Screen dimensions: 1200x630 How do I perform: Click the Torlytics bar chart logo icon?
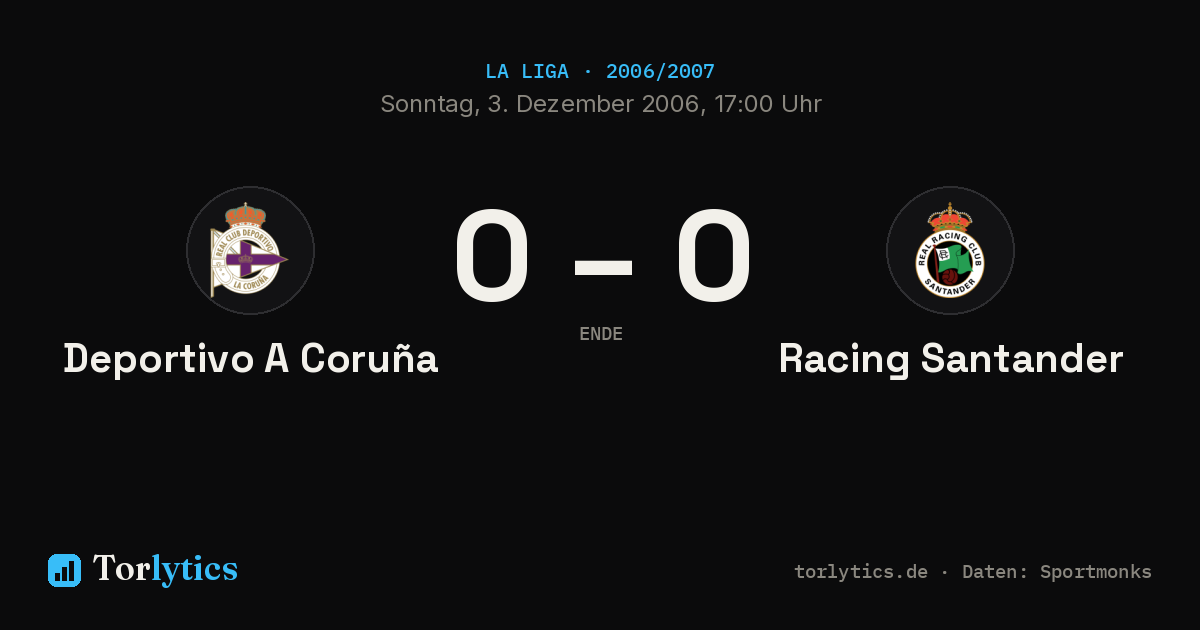(64, 570)
